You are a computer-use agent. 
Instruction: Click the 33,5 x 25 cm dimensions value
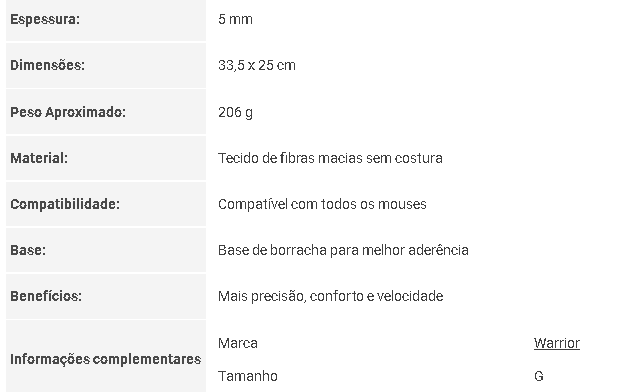click(x=257, y=65)
